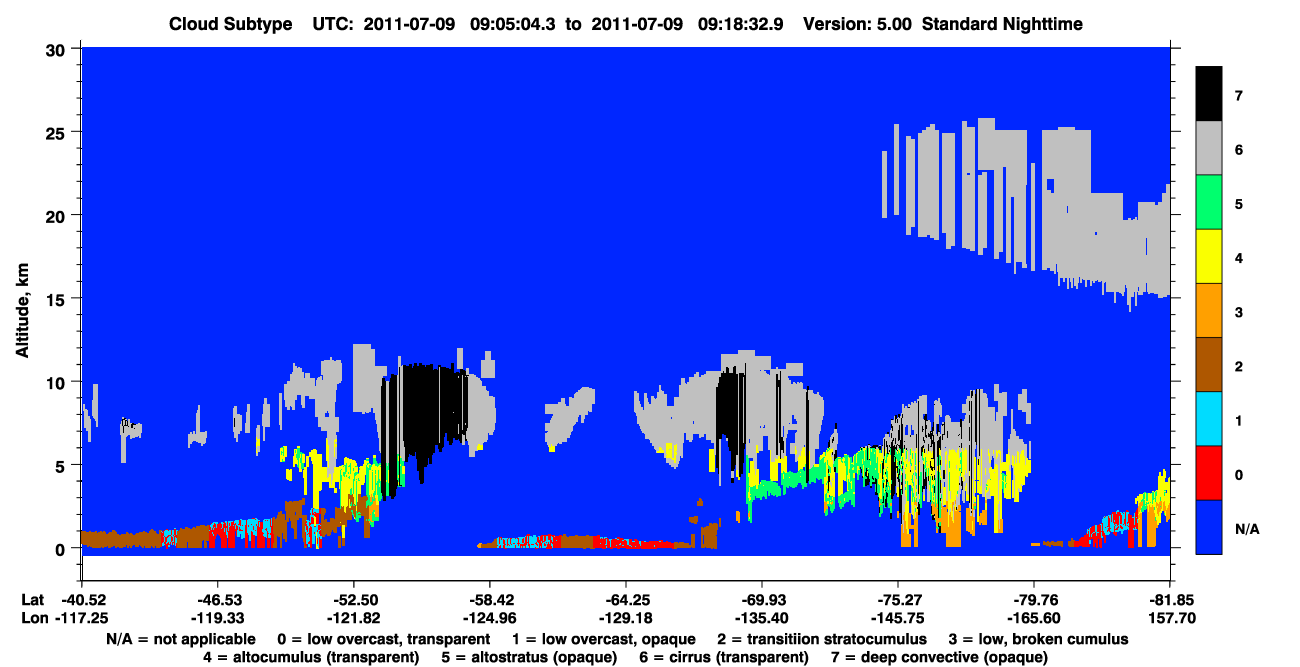The image size is (1300, 667).
Task: Click the blue N/A colorbar swatch
Action: 1209,527
